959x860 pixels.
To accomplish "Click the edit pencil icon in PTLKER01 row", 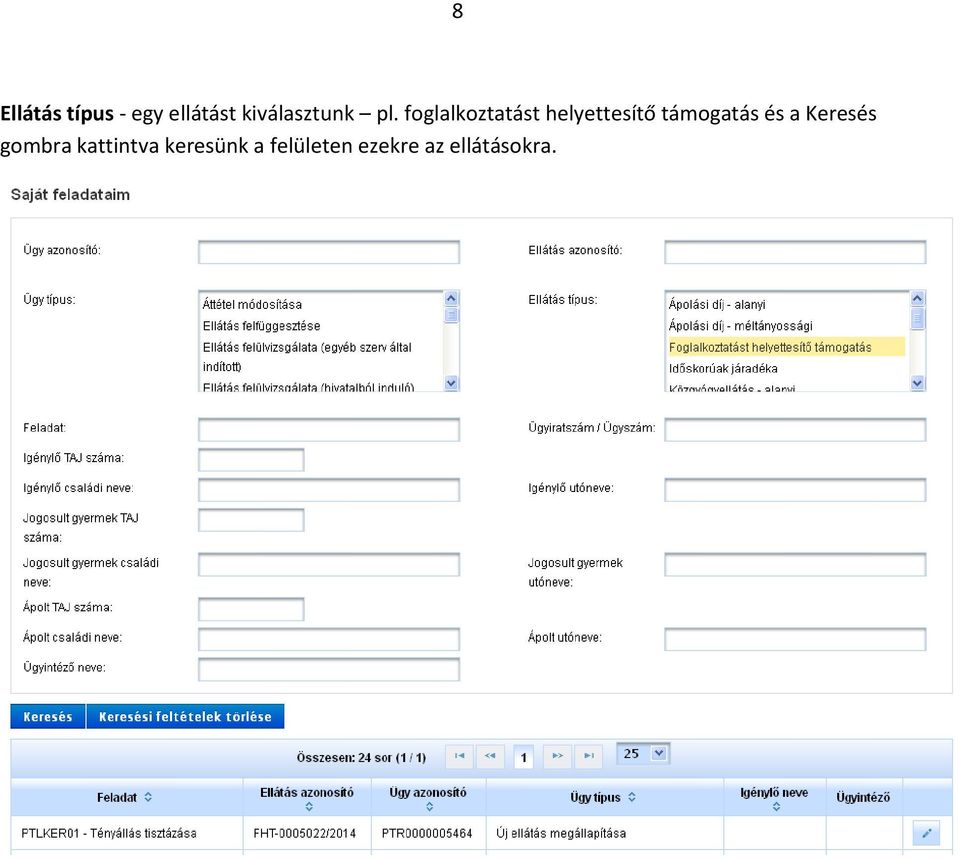I will point(926,833).
